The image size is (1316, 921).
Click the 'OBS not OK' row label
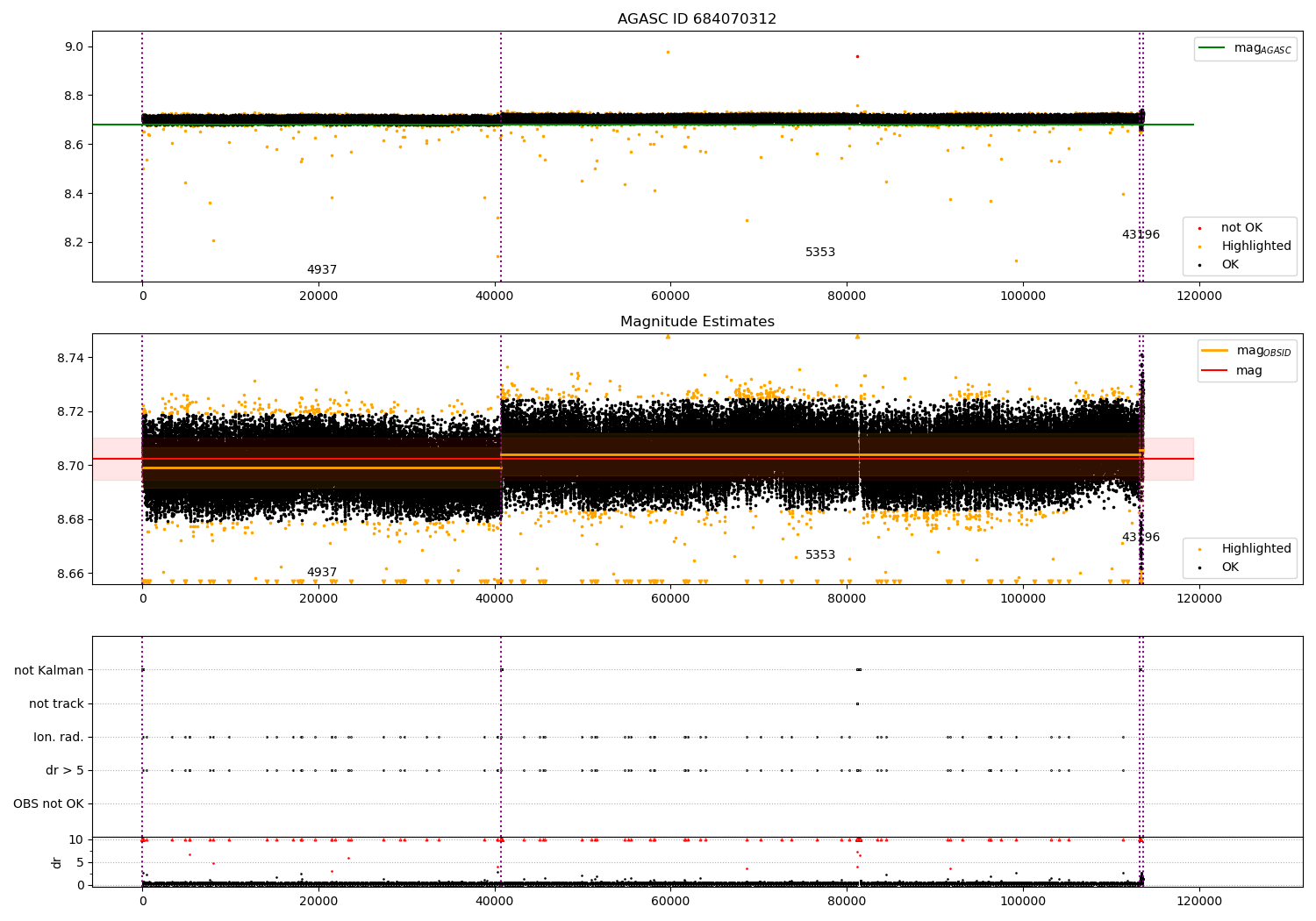click(x=48, y=803)
